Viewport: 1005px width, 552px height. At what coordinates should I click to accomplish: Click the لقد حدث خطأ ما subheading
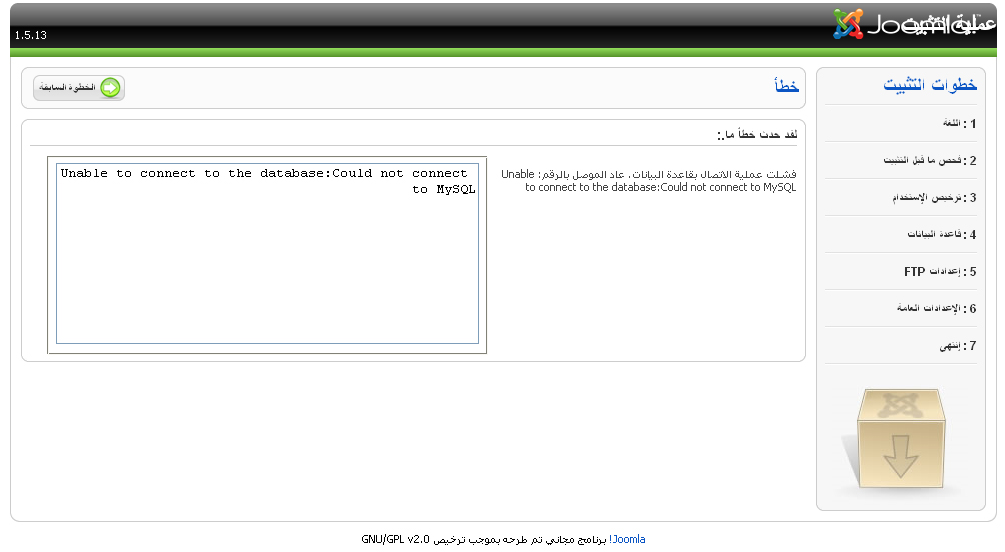[x=756, y=134]
